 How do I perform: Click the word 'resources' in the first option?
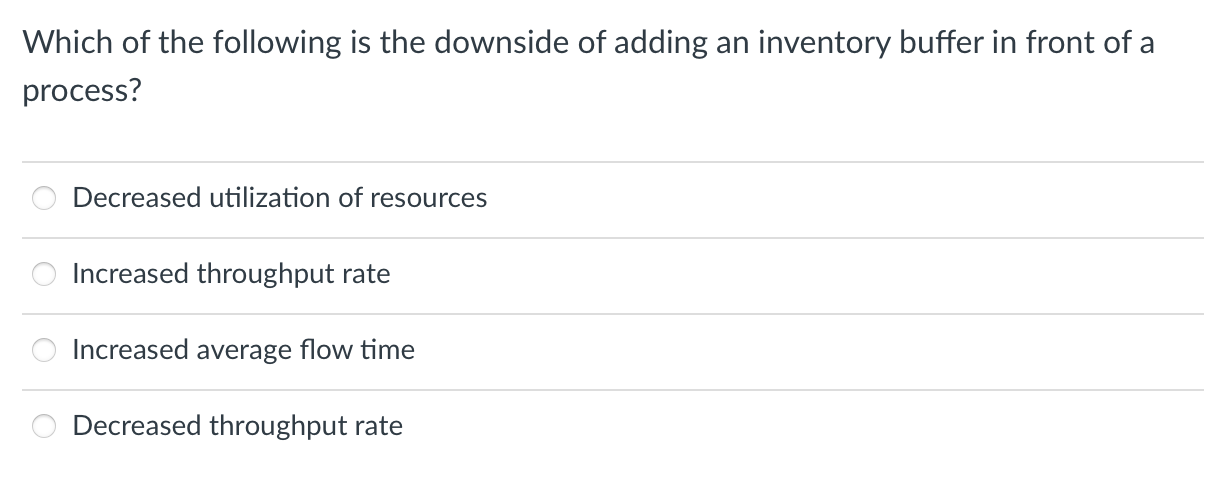tap(428, 198)
